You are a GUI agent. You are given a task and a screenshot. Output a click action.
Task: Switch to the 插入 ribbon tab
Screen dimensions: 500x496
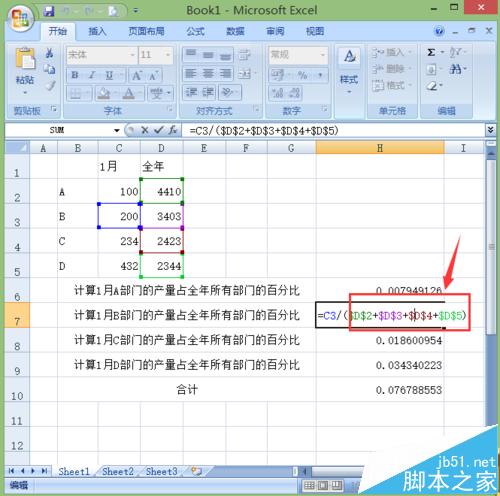pyautogui.click(x=97, y=31)
